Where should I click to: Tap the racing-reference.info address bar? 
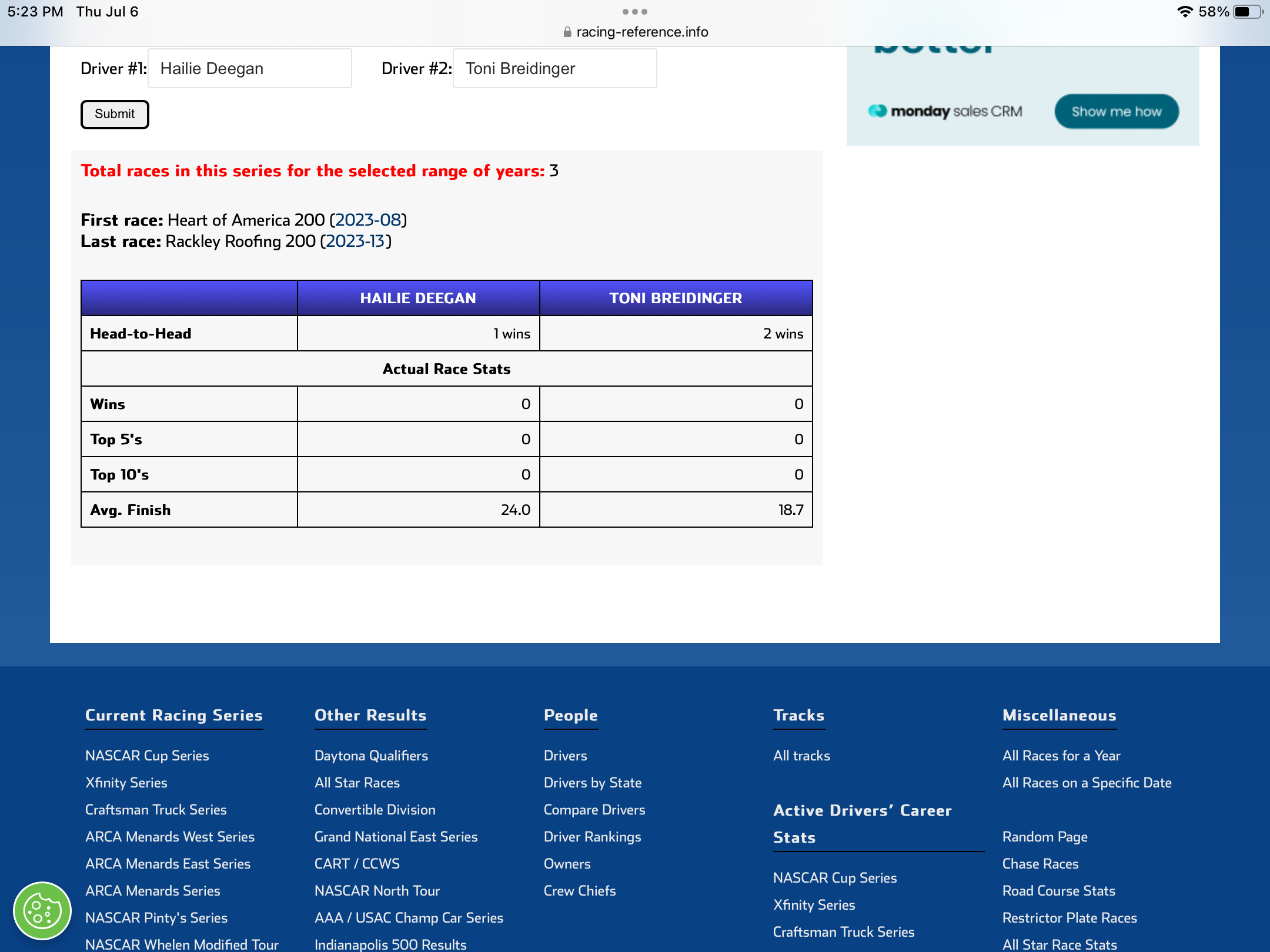point(641,32)
